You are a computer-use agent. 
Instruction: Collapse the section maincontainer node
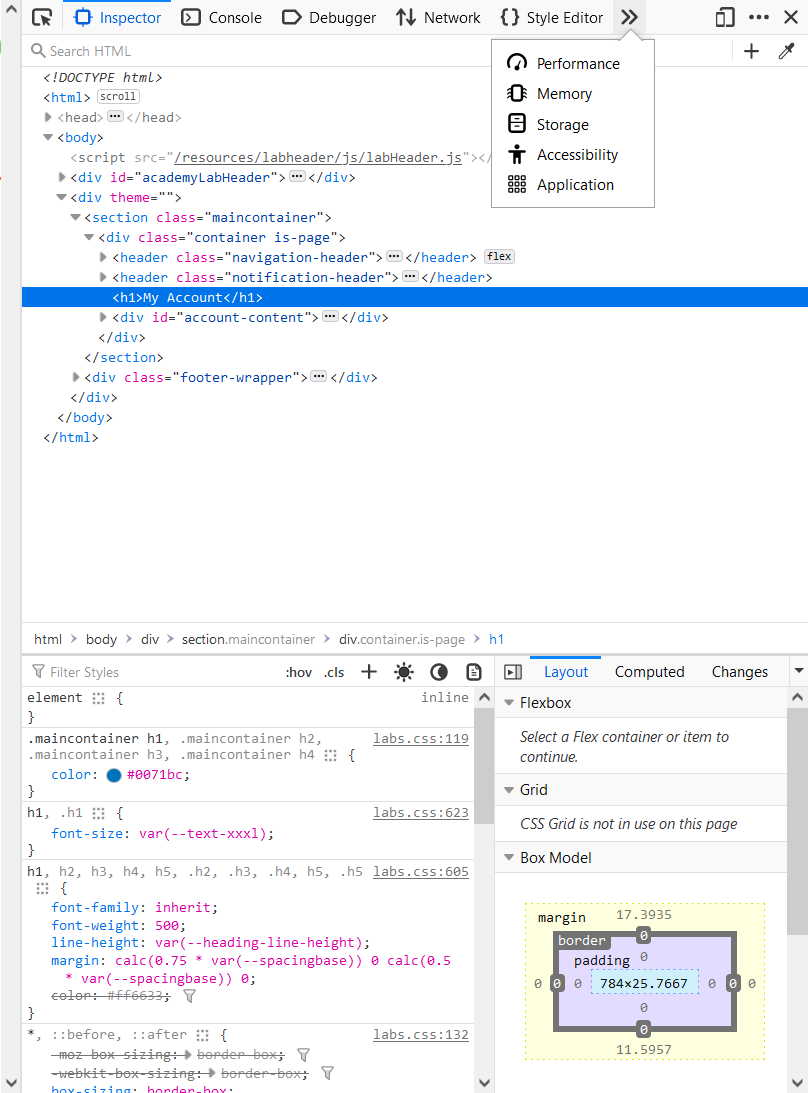click(x=75, y=217)
